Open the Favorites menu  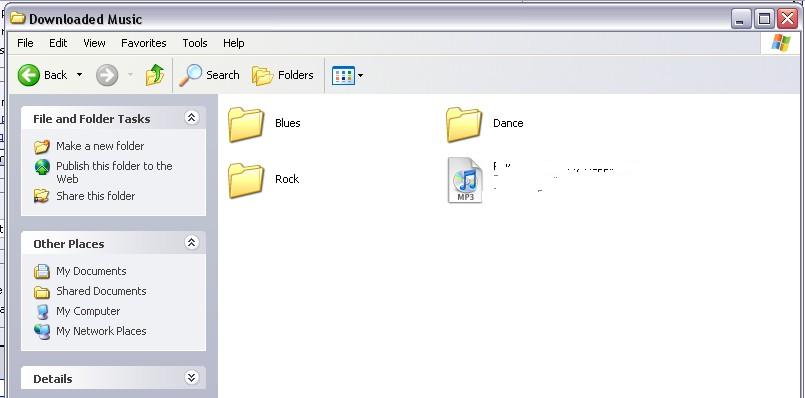point(144,43)
